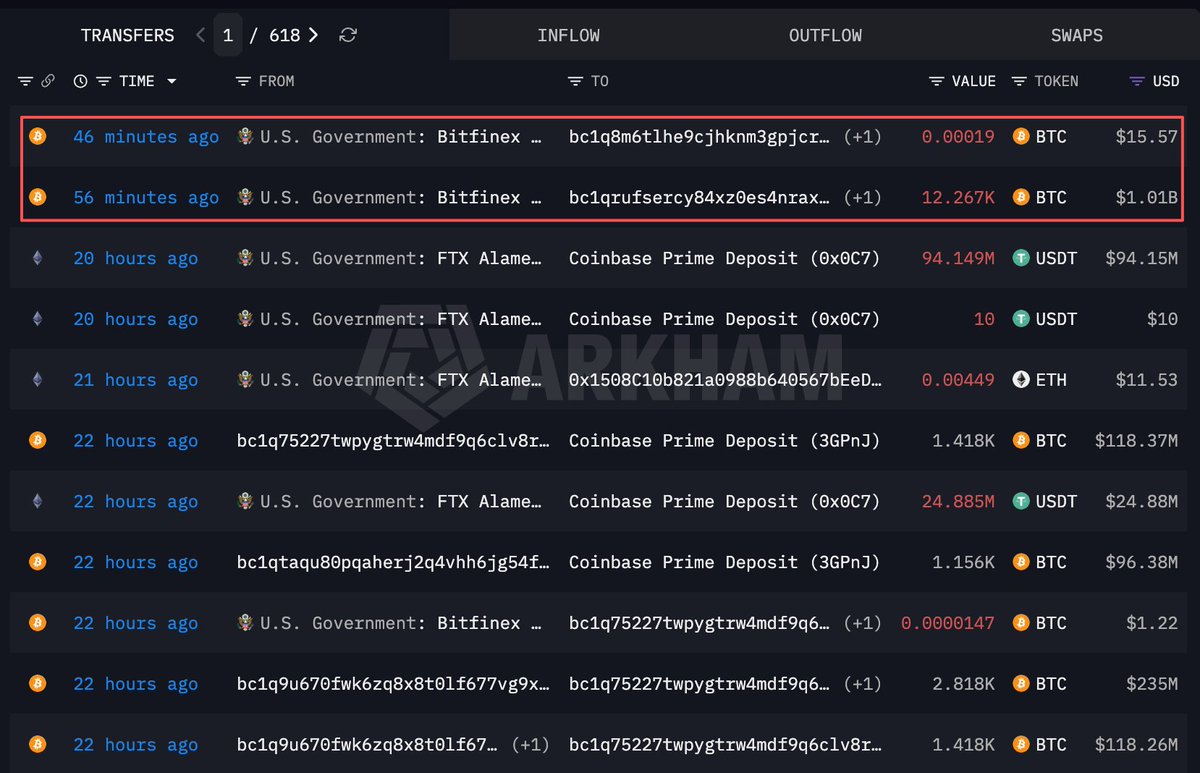Click the BTC token icon in the $1.01B row
This screenshot has width=1200, height=773.
[1022, 197]
